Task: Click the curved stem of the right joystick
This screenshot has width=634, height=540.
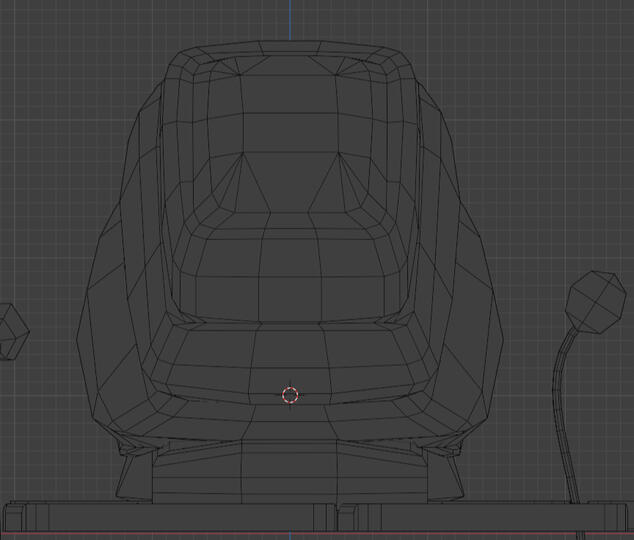Action: [x=564, y=400]
